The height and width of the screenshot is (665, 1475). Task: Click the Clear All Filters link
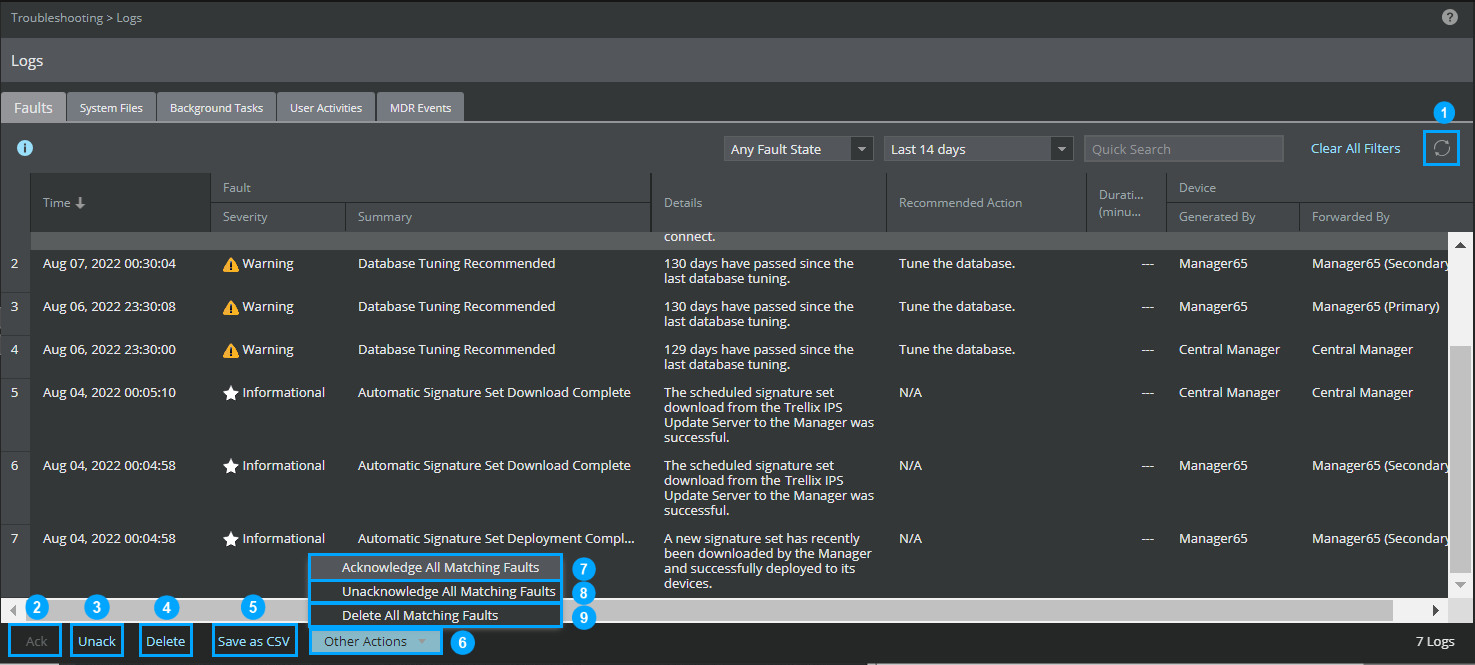click(1355, 148)
